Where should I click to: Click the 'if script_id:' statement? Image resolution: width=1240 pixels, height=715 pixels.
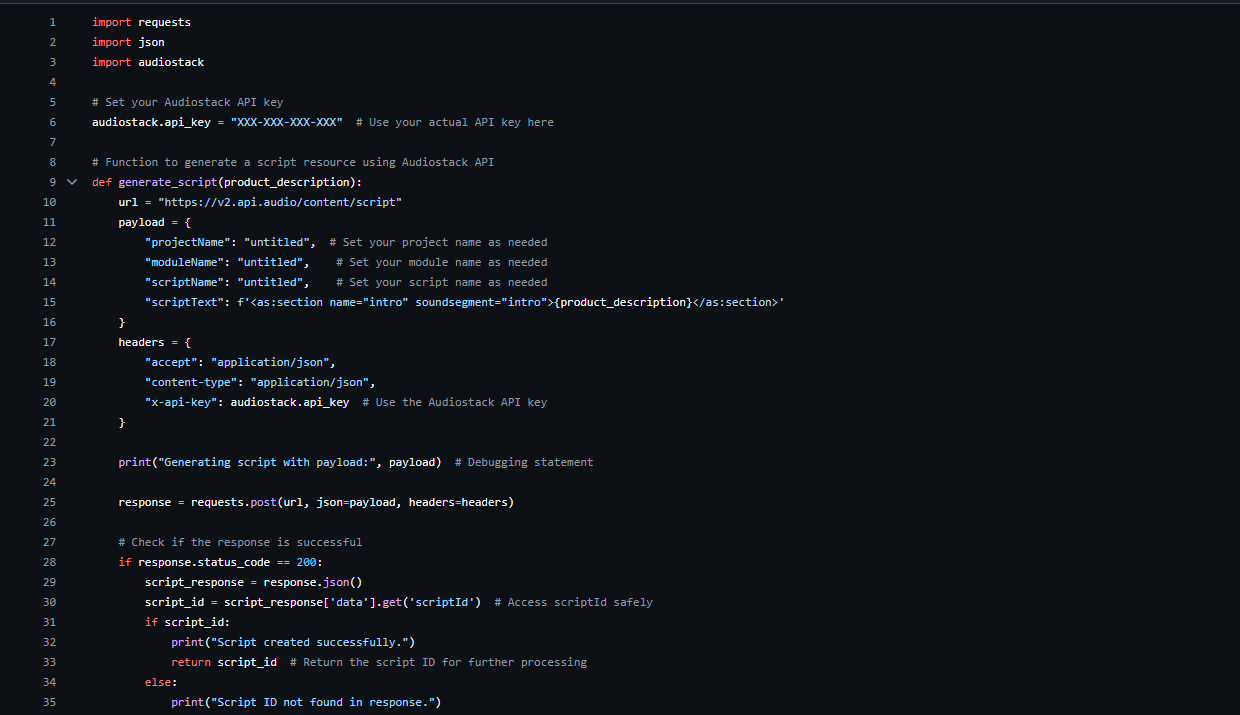pos(188,622)
